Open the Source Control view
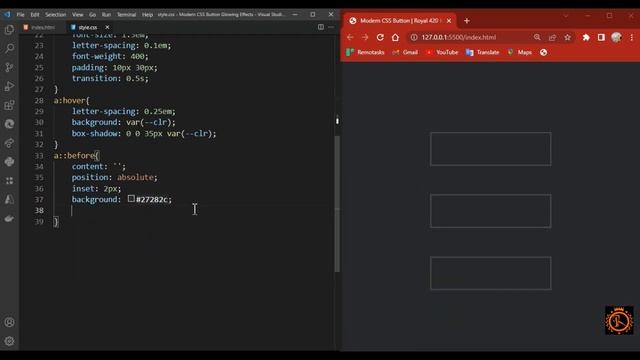Viewport: 640px width, 360px height. [x=9, y=67]
